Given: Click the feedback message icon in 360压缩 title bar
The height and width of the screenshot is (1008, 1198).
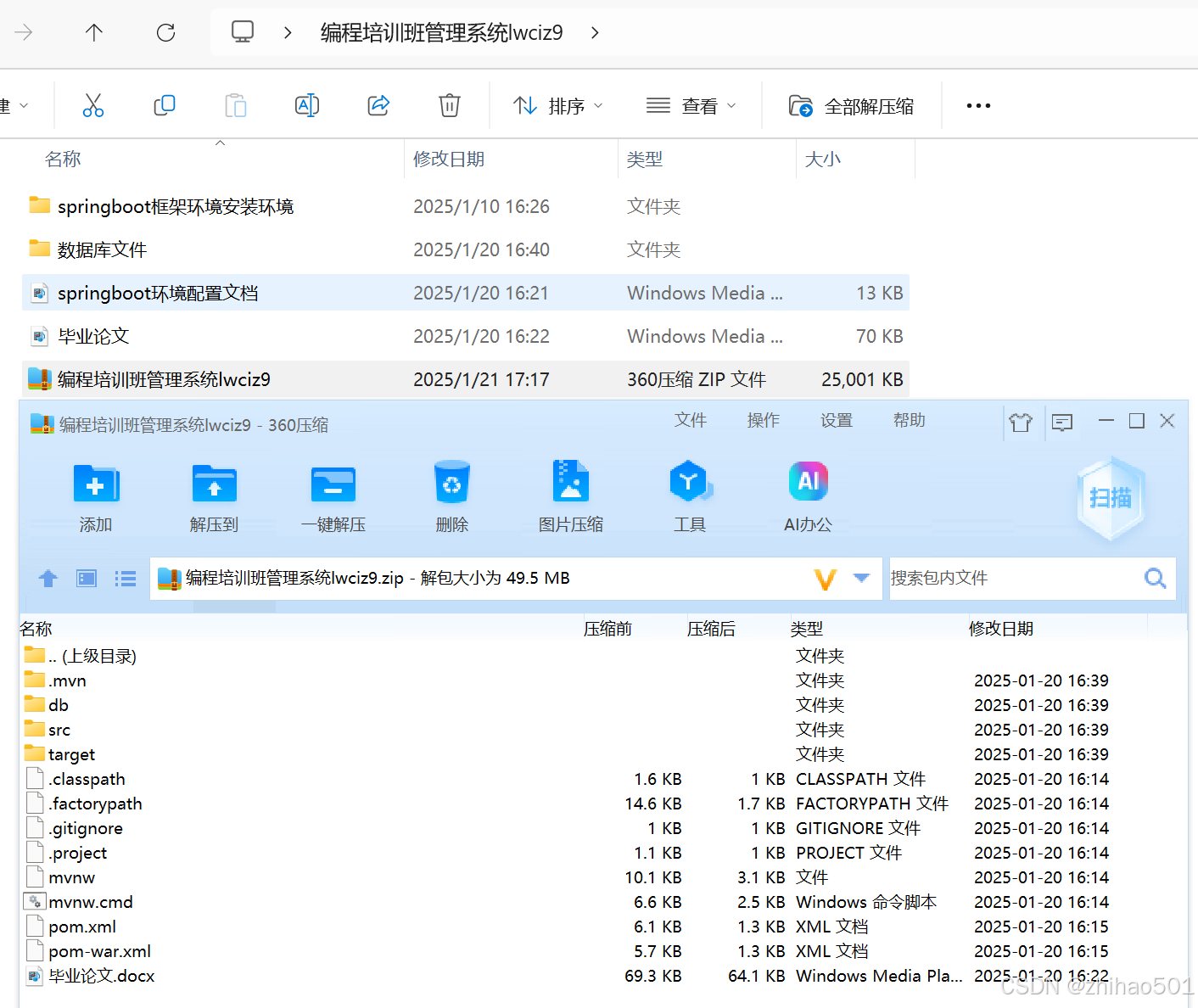Looking at the screenshot, I should coord(1061,422).
